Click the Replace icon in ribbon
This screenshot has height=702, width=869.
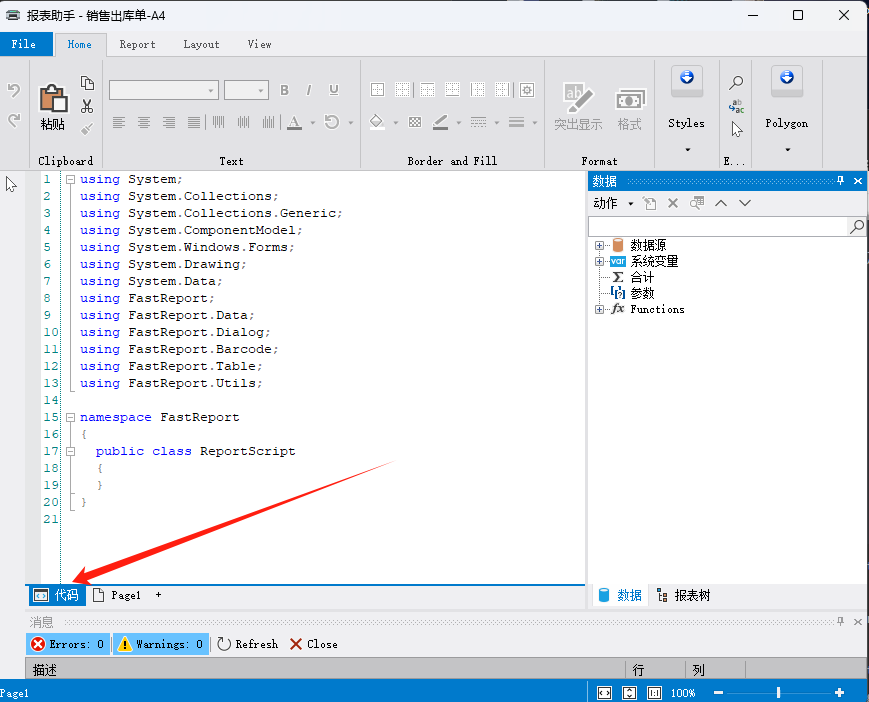[x=736, y=106]
